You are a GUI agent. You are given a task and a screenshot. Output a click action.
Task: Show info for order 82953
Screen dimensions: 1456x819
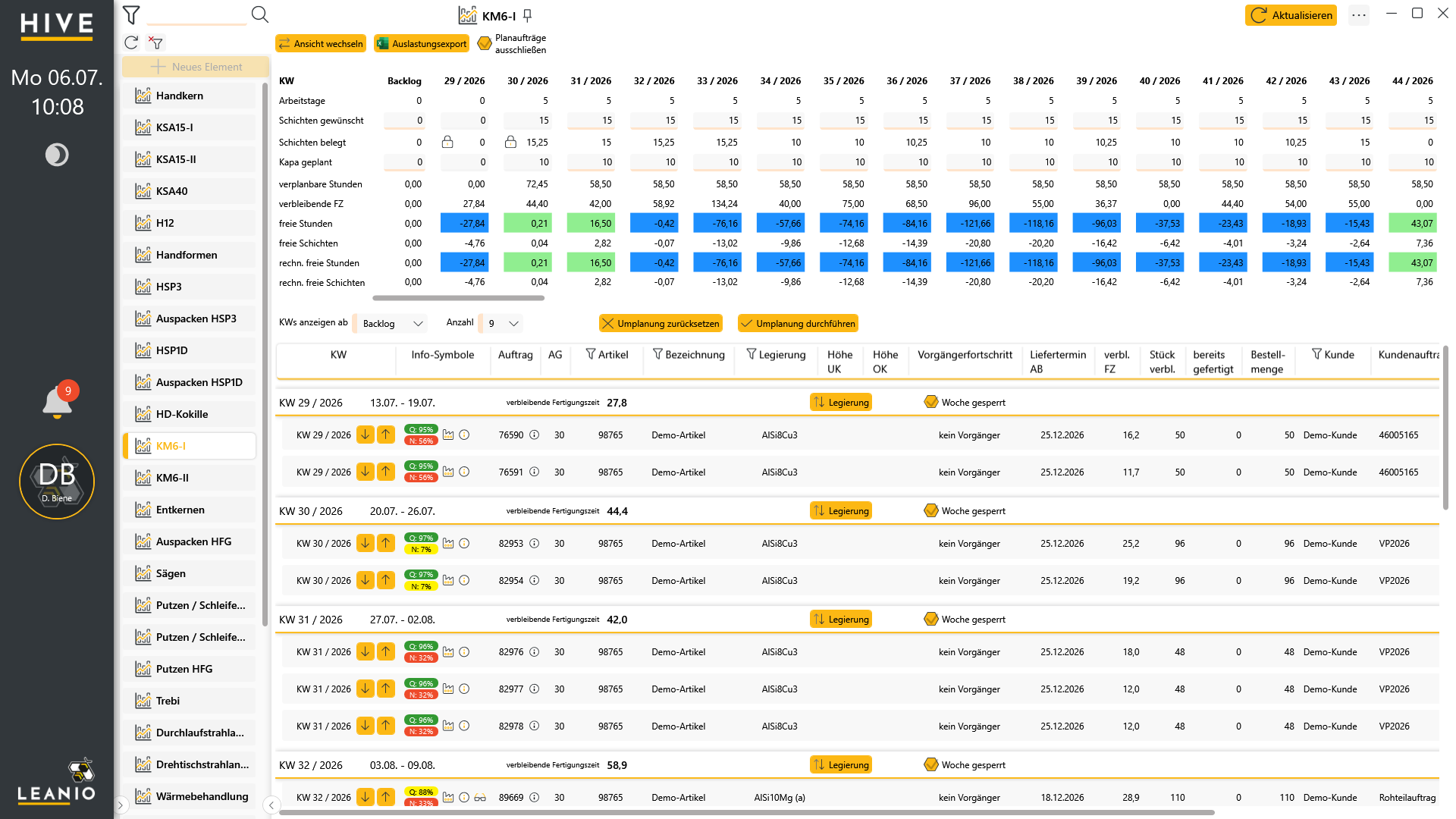click(534, 543)
